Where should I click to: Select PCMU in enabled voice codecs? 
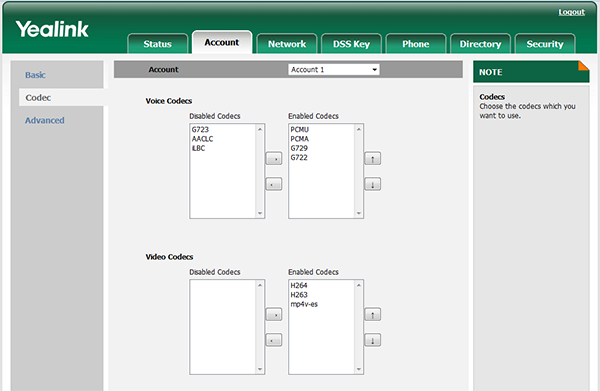[321, 129]
